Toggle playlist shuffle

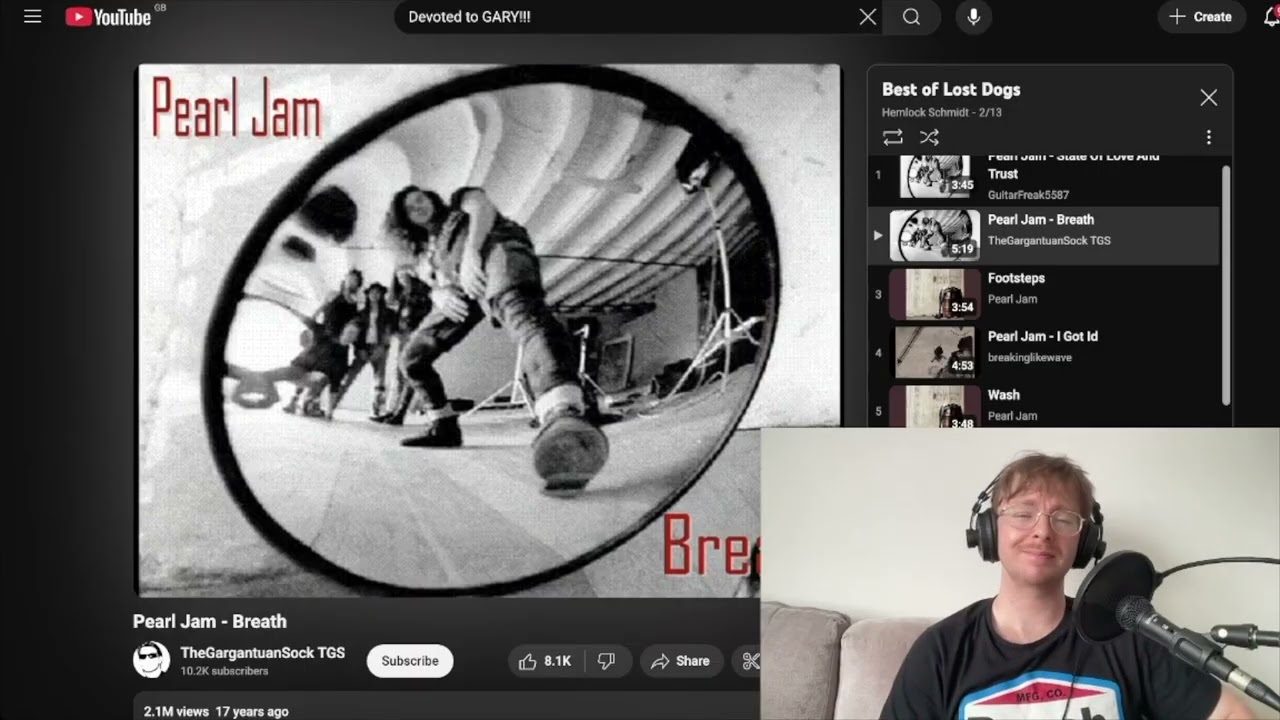pos(929,137)
